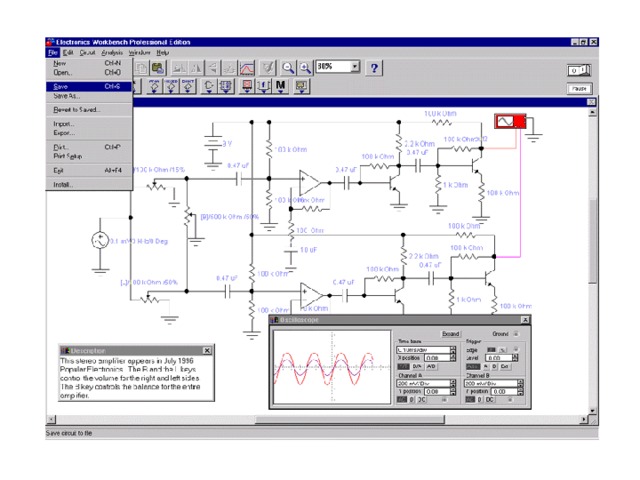Select the Ext trigger source
640x480 pixels.
point(504,367)
